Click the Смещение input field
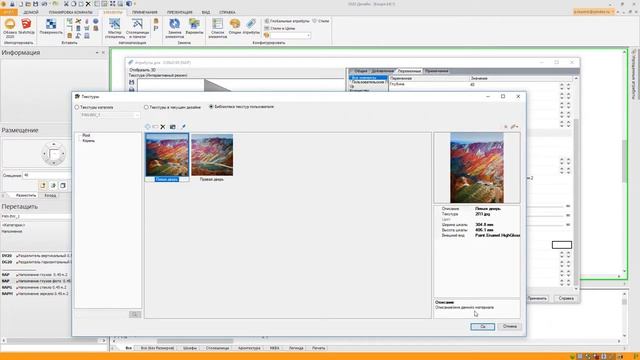 tap(47, 175)
